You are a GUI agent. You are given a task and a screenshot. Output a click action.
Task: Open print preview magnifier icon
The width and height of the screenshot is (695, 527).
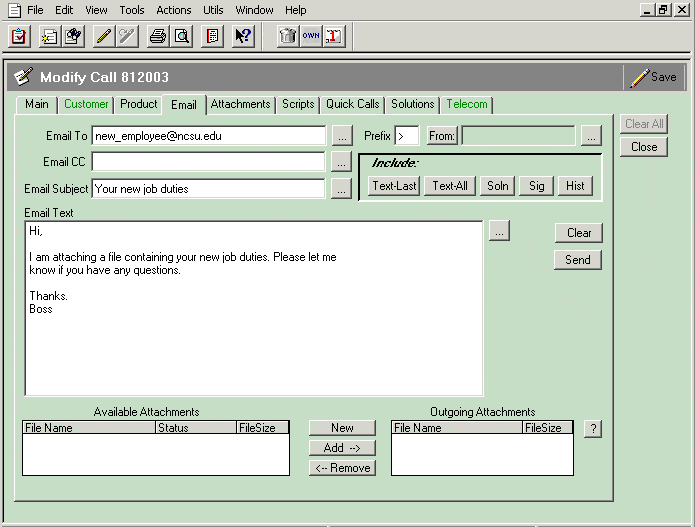click(181, 36)
